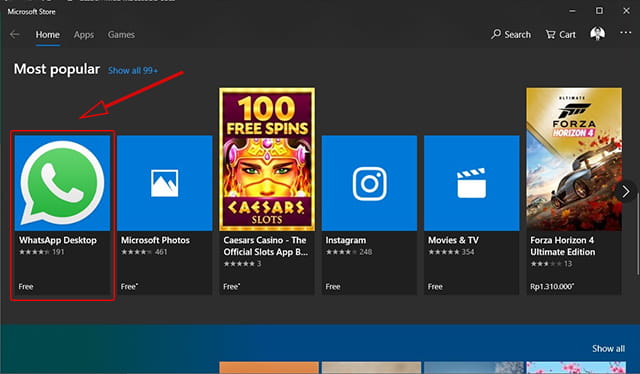Click the Microsoft Photos rating 461
The image size is (640, 374).
pos(144,252)
